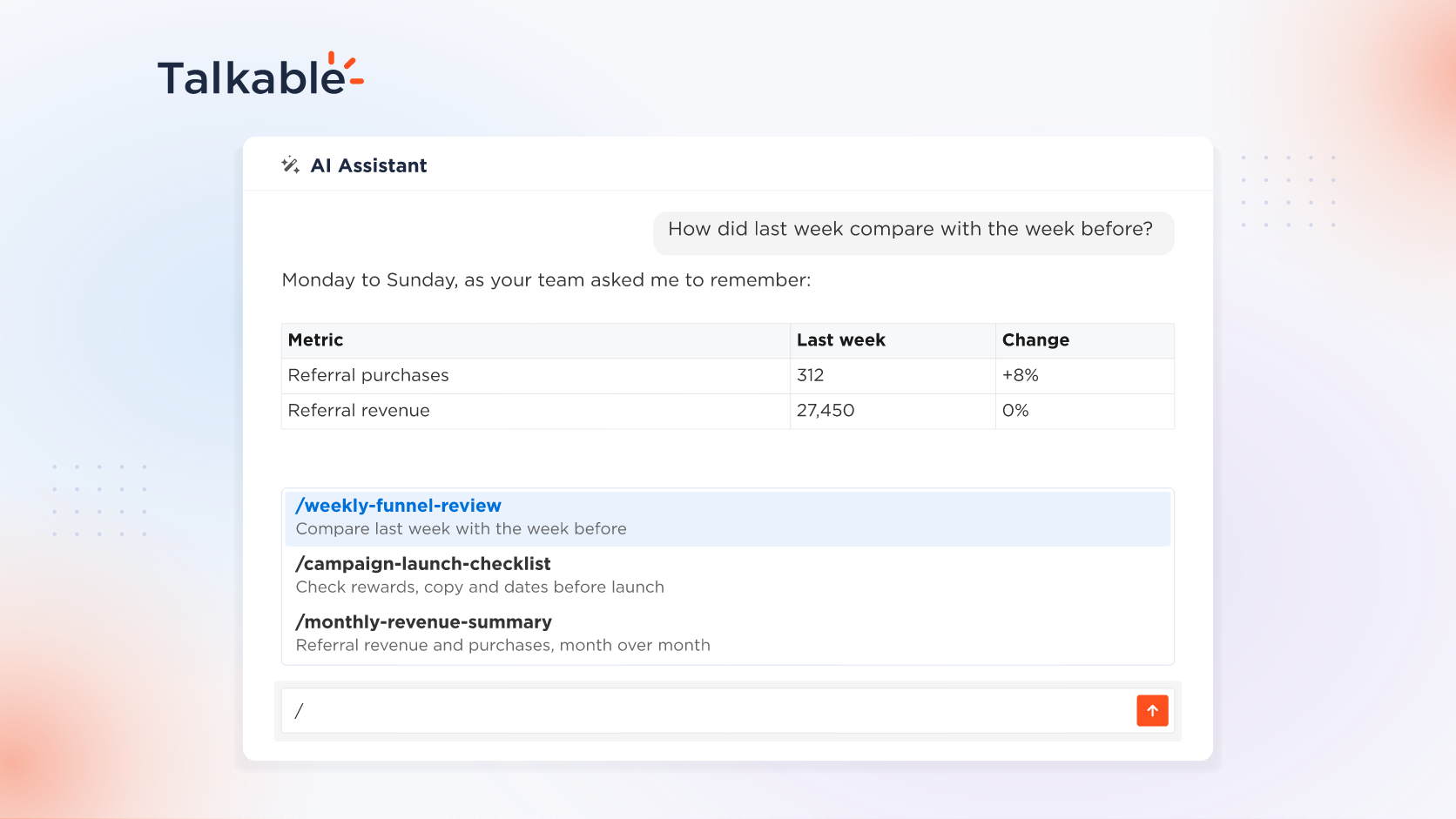
Task: Click the 312 value cell
Action: click(893, 376)
